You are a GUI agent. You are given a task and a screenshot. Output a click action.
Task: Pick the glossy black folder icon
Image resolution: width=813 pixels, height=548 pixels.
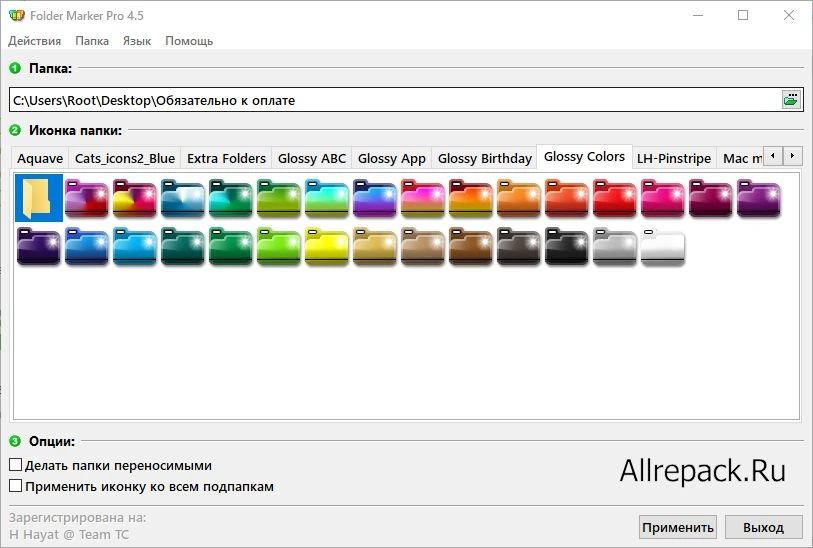click(x=566, y=246)
